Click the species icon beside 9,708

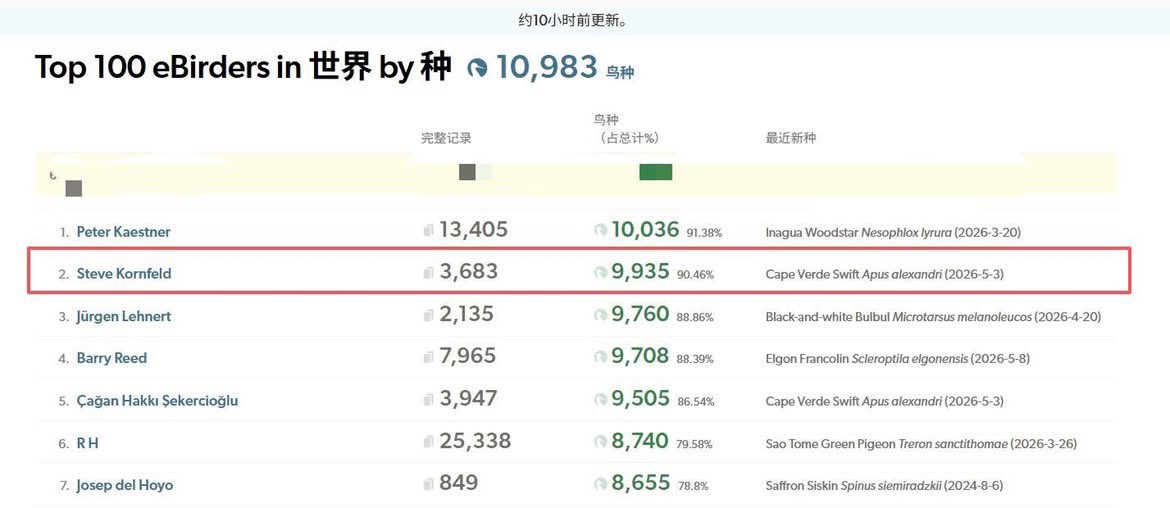(601, 357)
